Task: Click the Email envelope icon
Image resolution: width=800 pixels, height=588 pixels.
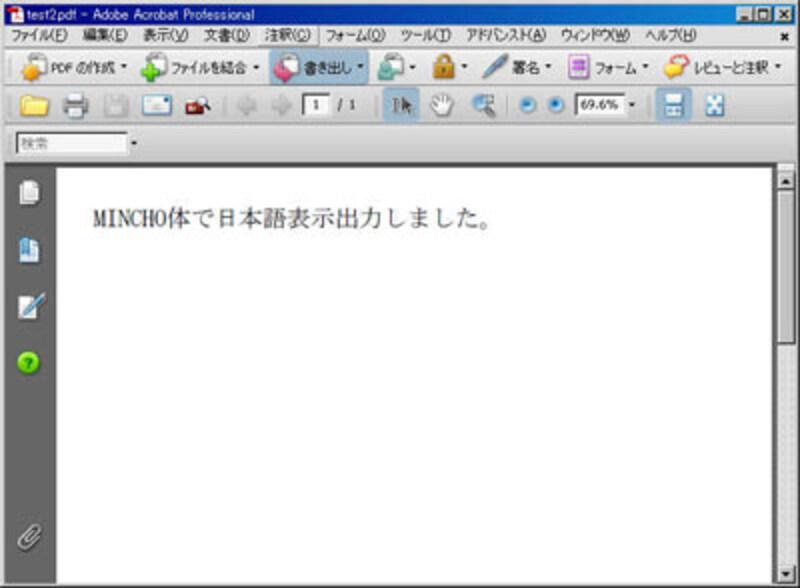Action: pyautogui.click(x=157, y=106)
